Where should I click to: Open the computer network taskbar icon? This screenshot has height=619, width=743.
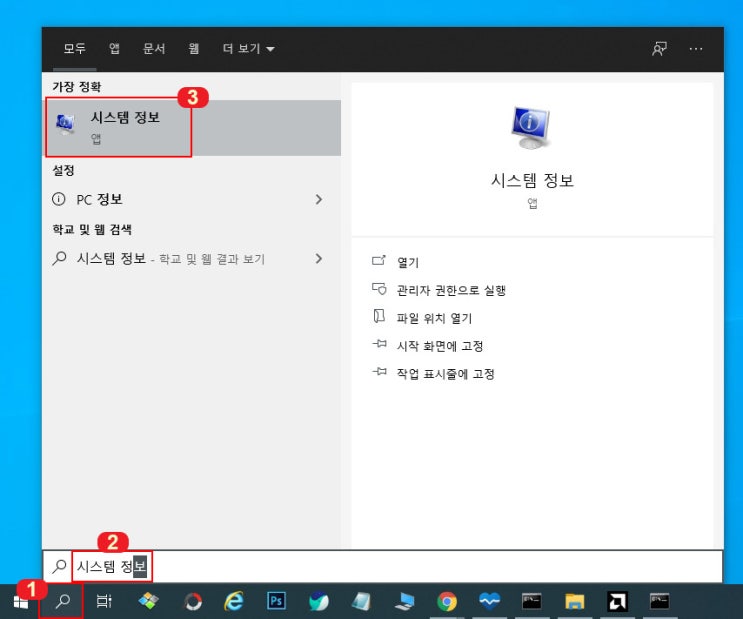coord(404,601)
